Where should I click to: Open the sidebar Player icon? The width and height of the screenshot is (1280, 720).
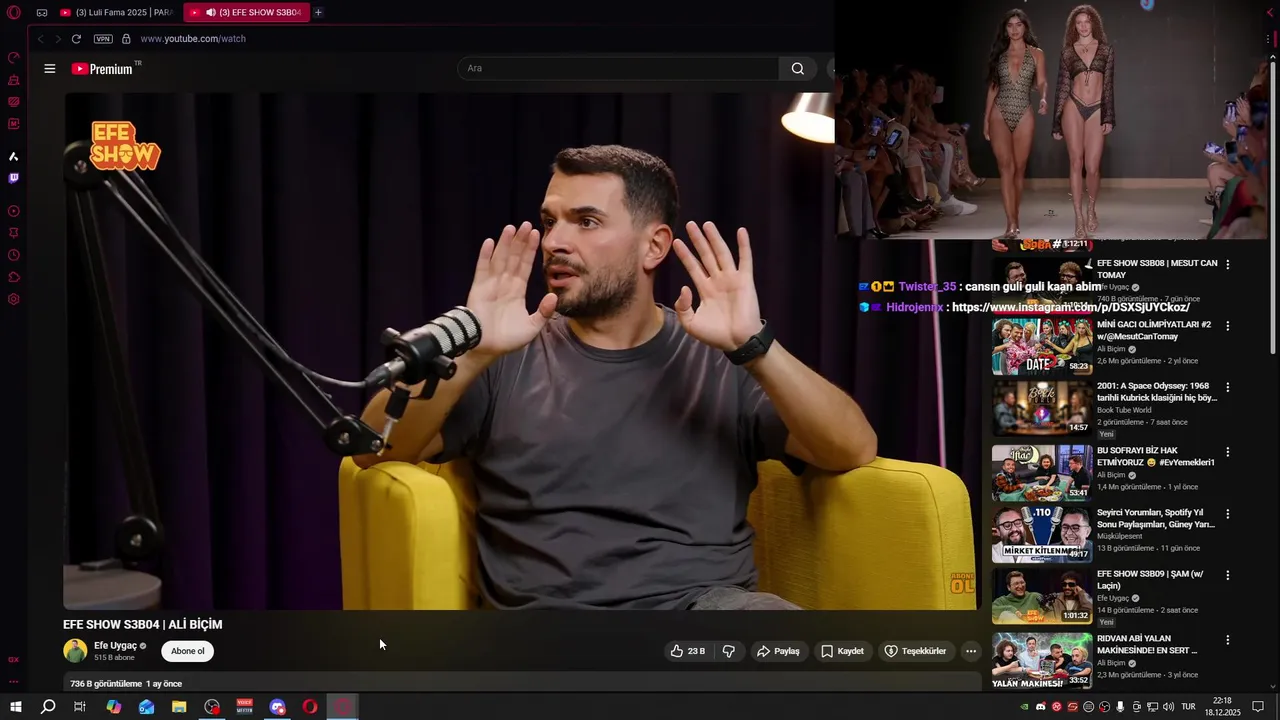coord(14,211)
